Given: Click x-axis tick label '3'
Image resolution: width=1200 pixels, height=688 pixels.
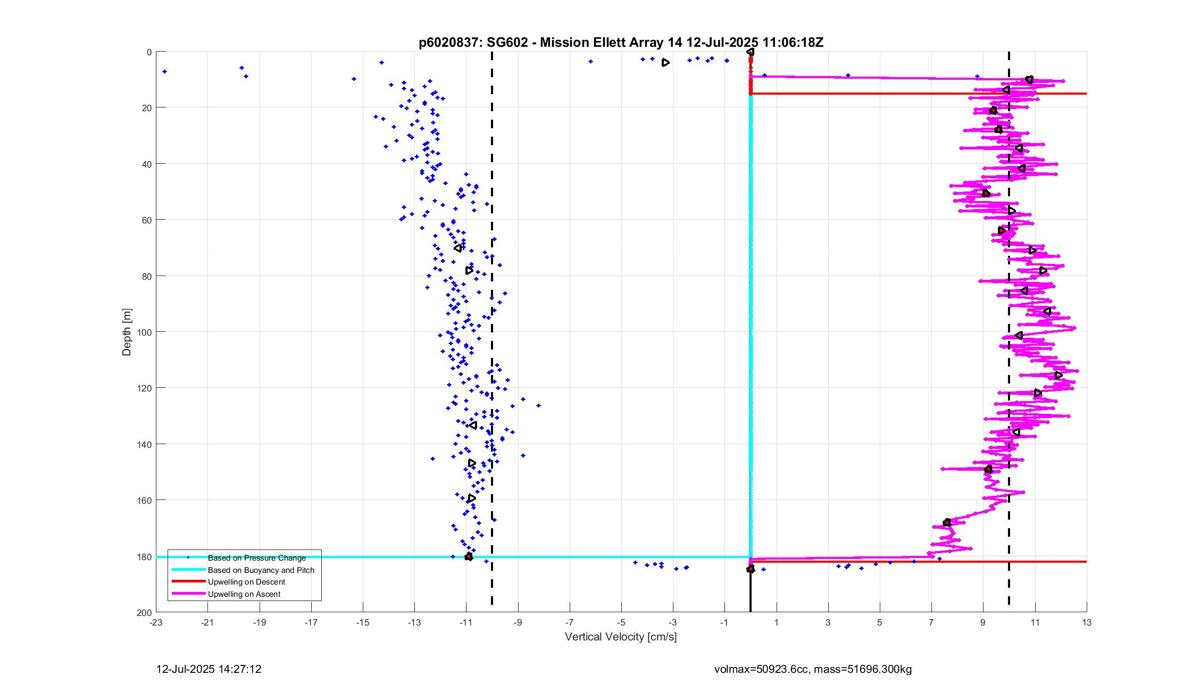Looking at the screenshot, I should point(828,623).
